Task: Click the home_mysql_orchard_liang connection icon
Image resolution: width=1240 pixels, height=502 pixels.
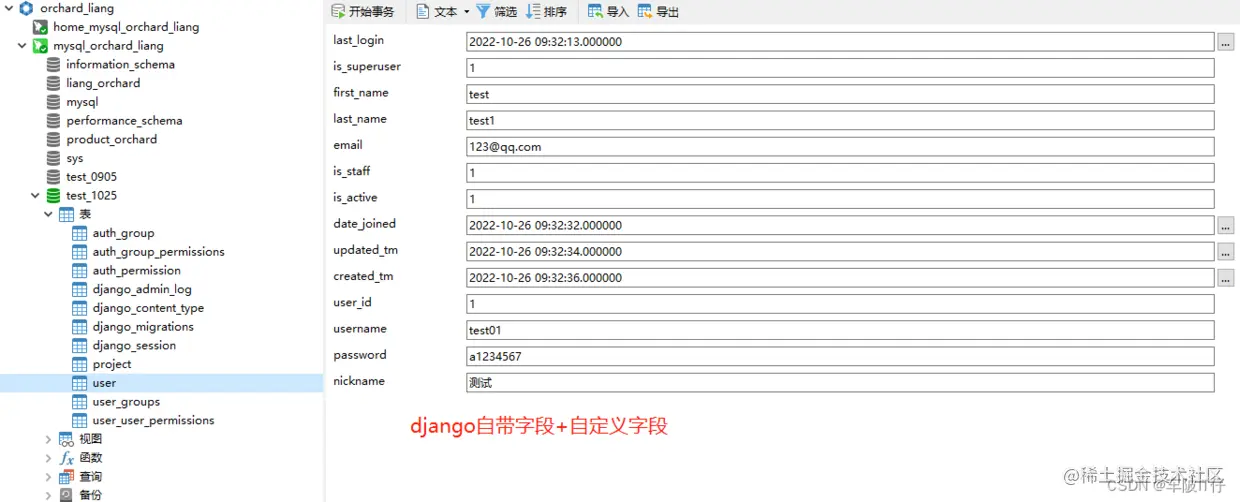Action: (40, 27)
